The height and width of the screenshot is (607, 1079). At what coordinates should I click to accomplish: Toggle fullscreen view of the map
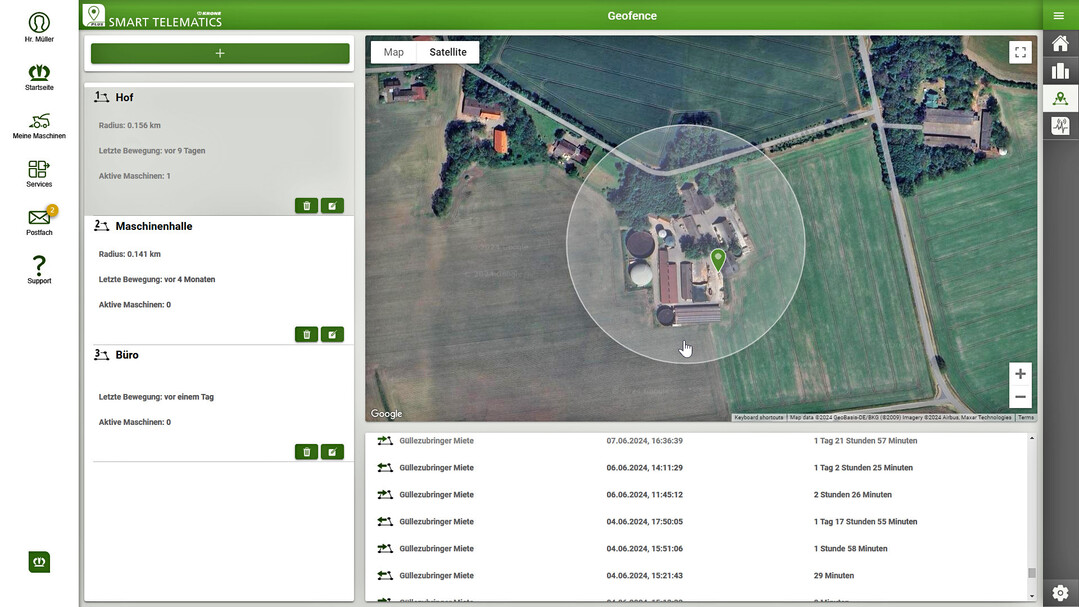click(x=1020, y=51)
